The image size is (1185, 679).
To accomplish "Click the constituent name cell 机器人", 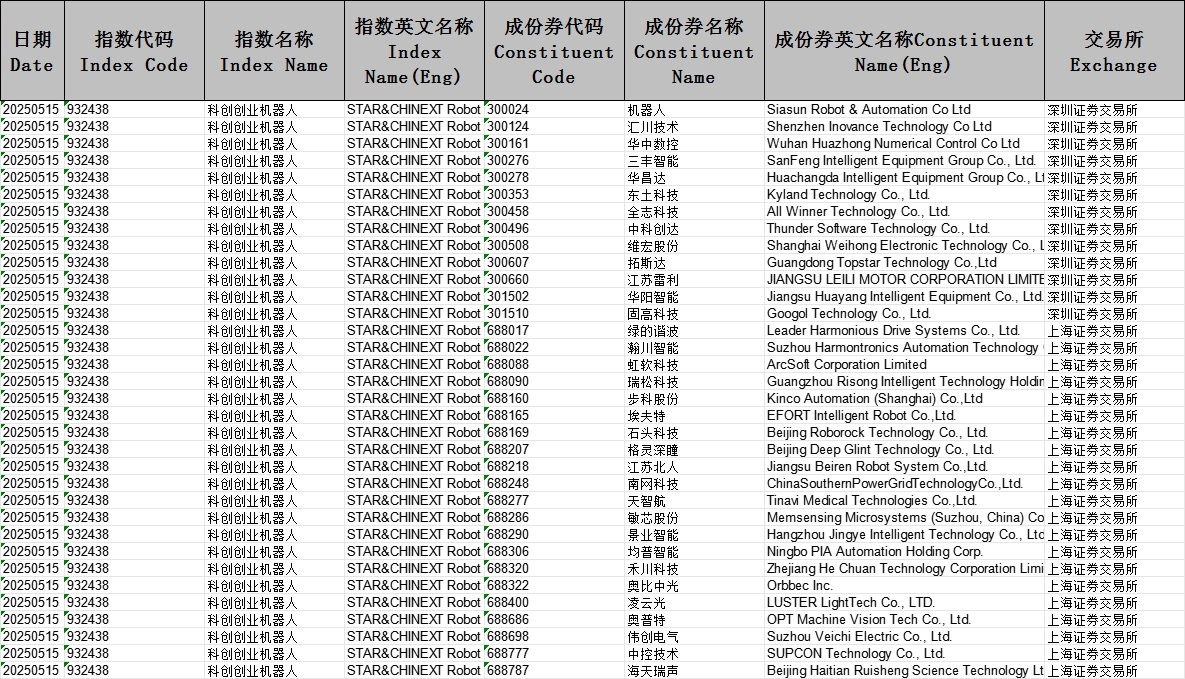I will click(x=694, y=110).
